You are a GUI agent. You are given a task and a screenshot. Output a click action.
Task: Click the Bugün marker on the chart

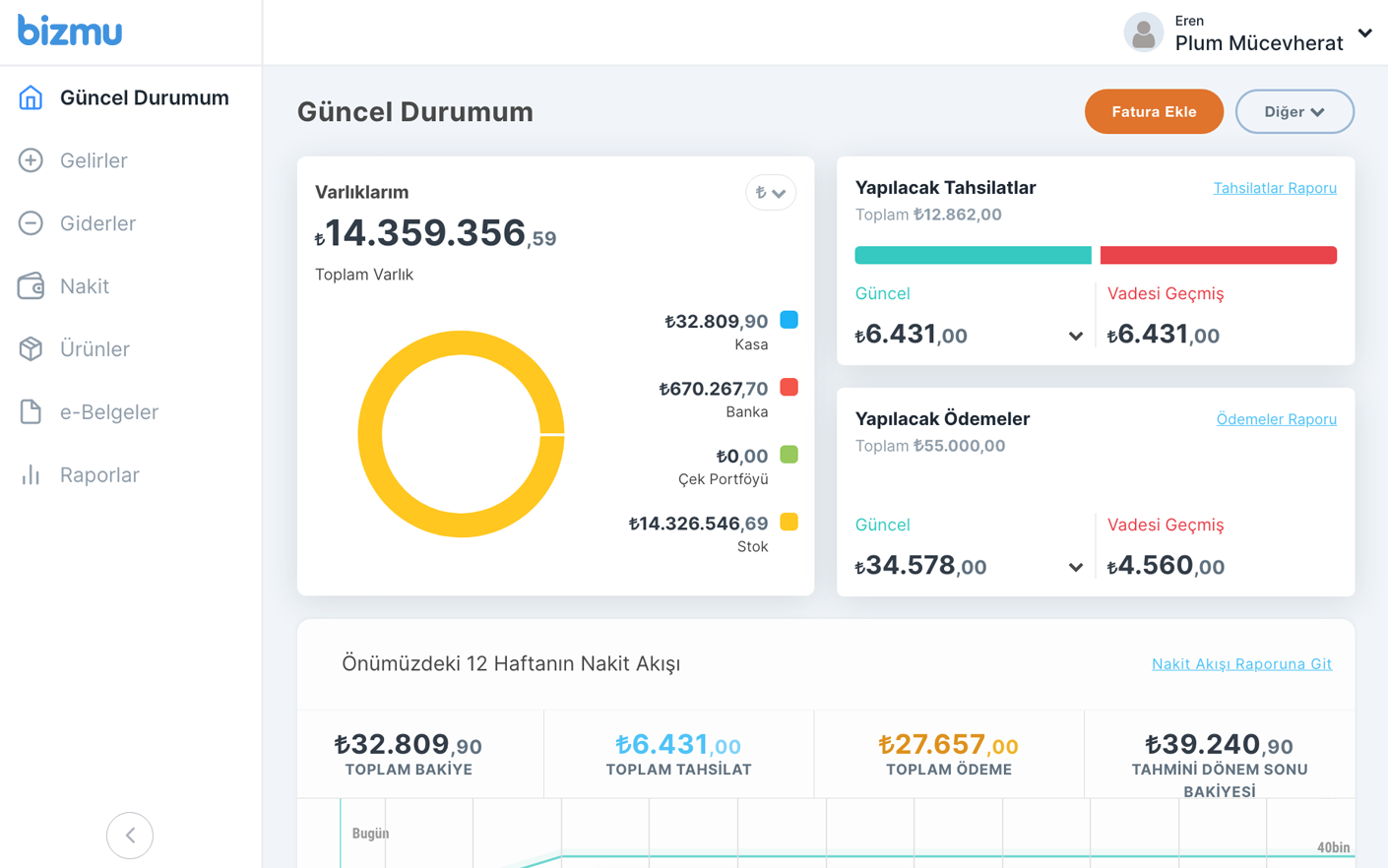click(x=370, y=834)
